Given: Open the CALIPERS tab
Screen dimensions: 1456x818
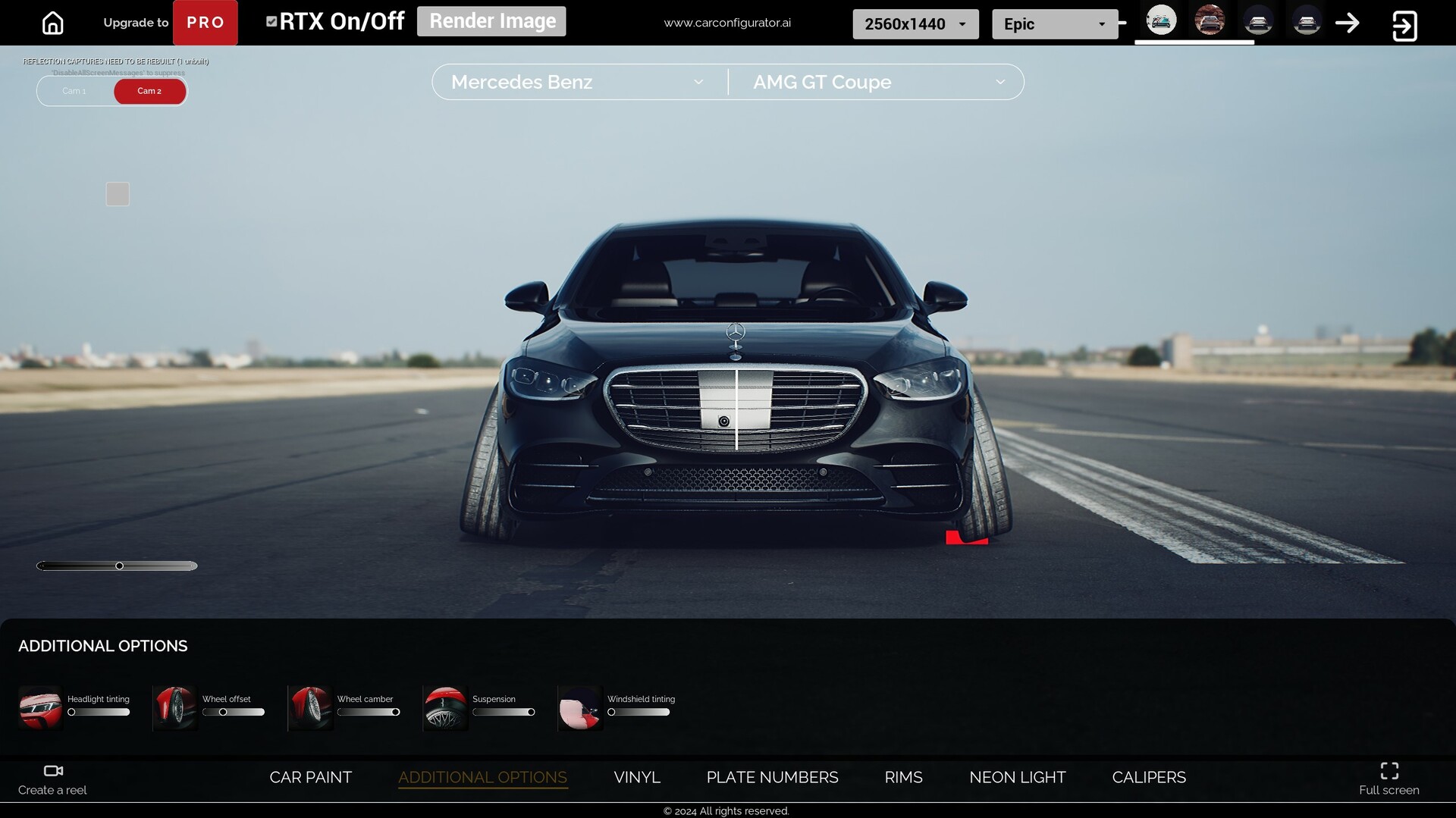Looking at the screenshot, I should [1149, 777].
